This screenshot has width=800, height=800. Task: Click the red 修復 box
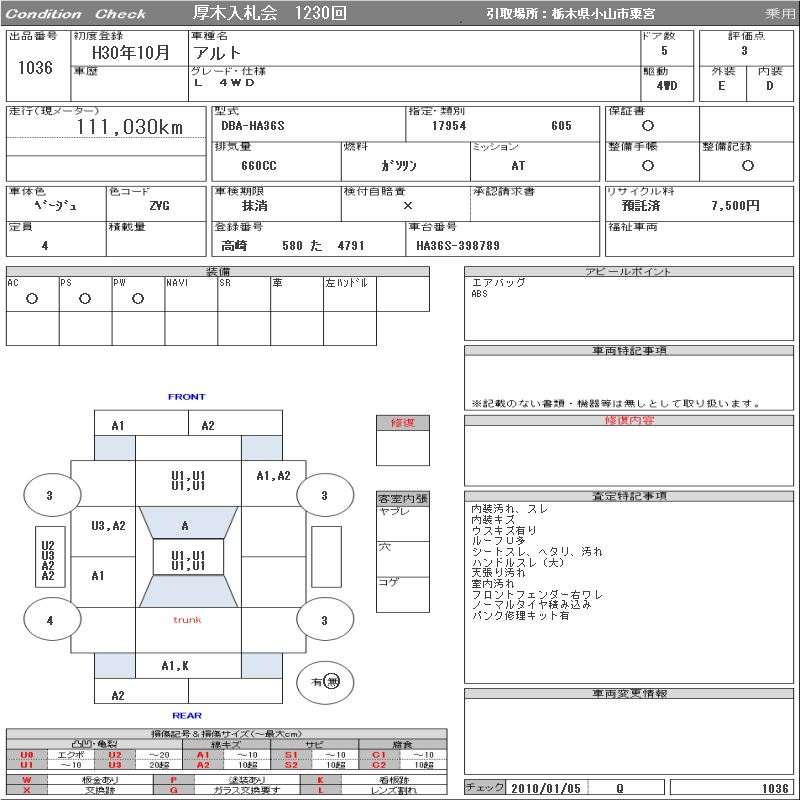(403, 422)
